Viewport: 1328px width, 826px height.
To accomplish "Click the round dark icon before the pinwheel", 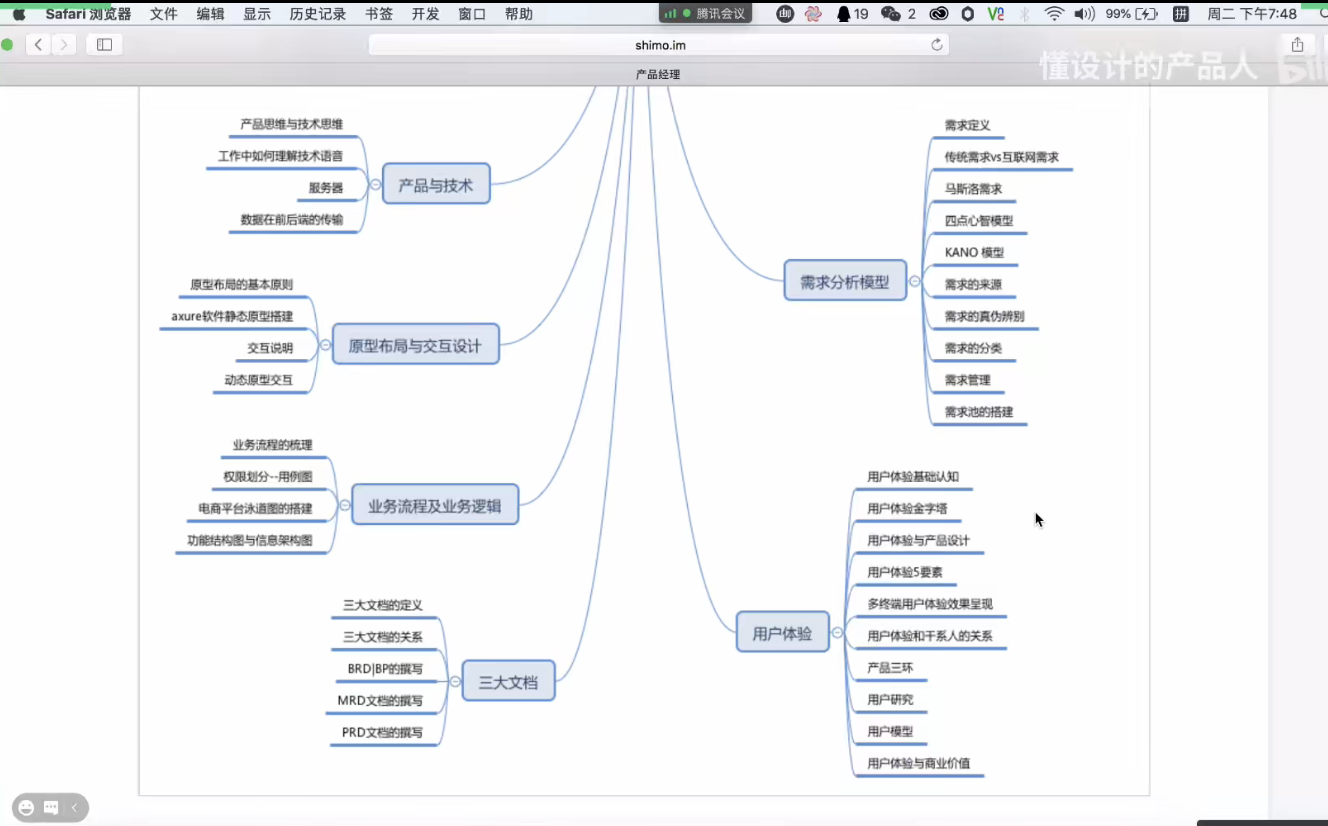I will [x=785, y=14].
